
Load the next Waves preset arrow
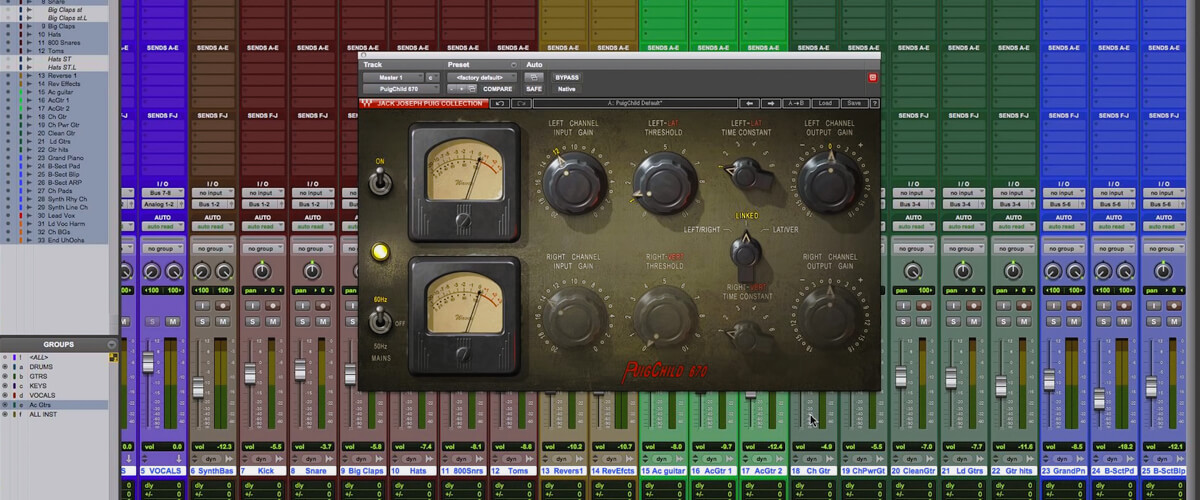(771, 103)
